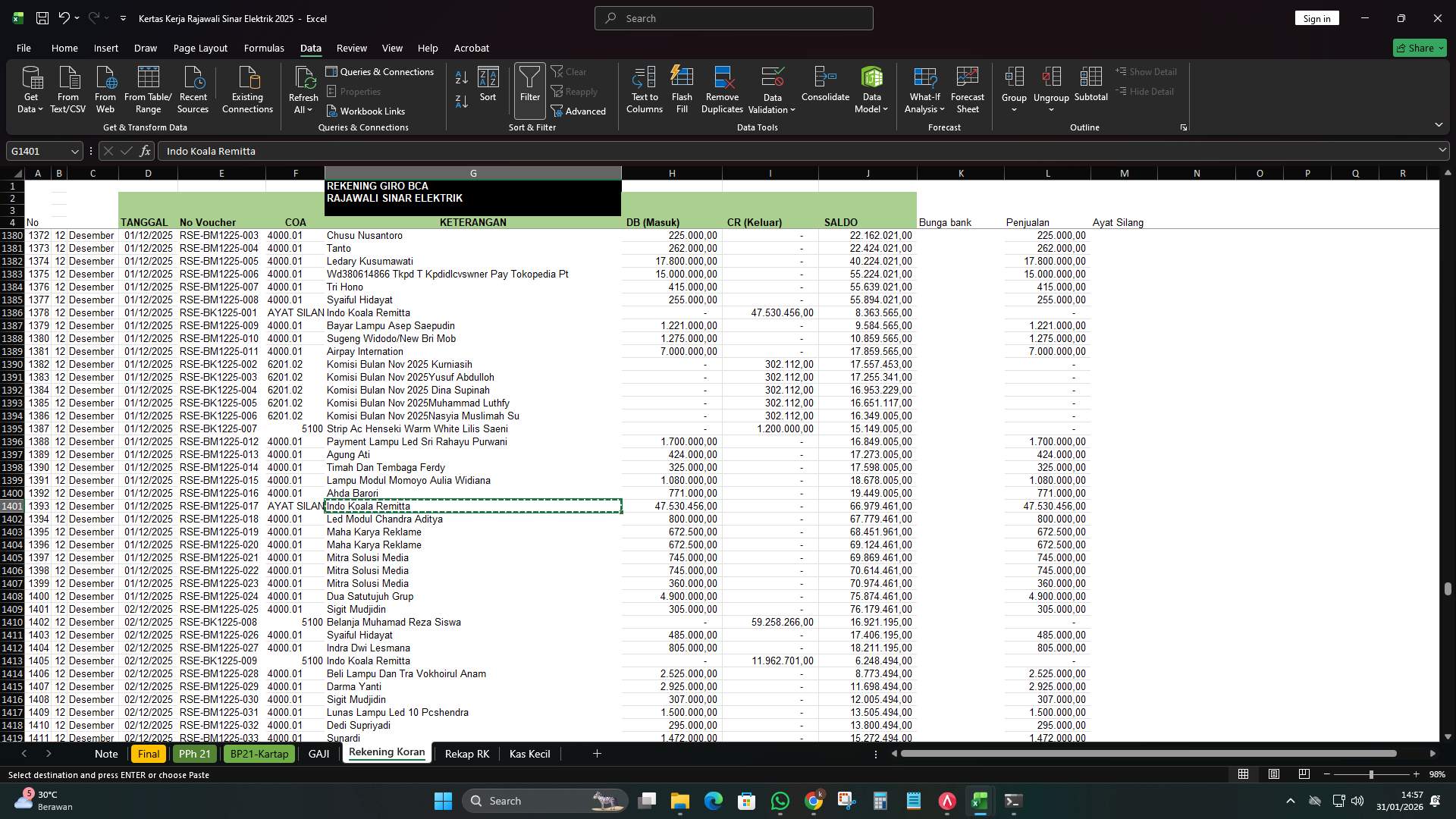
Task: Open the Rekap RK sheet tab
Action: point(466,753)
